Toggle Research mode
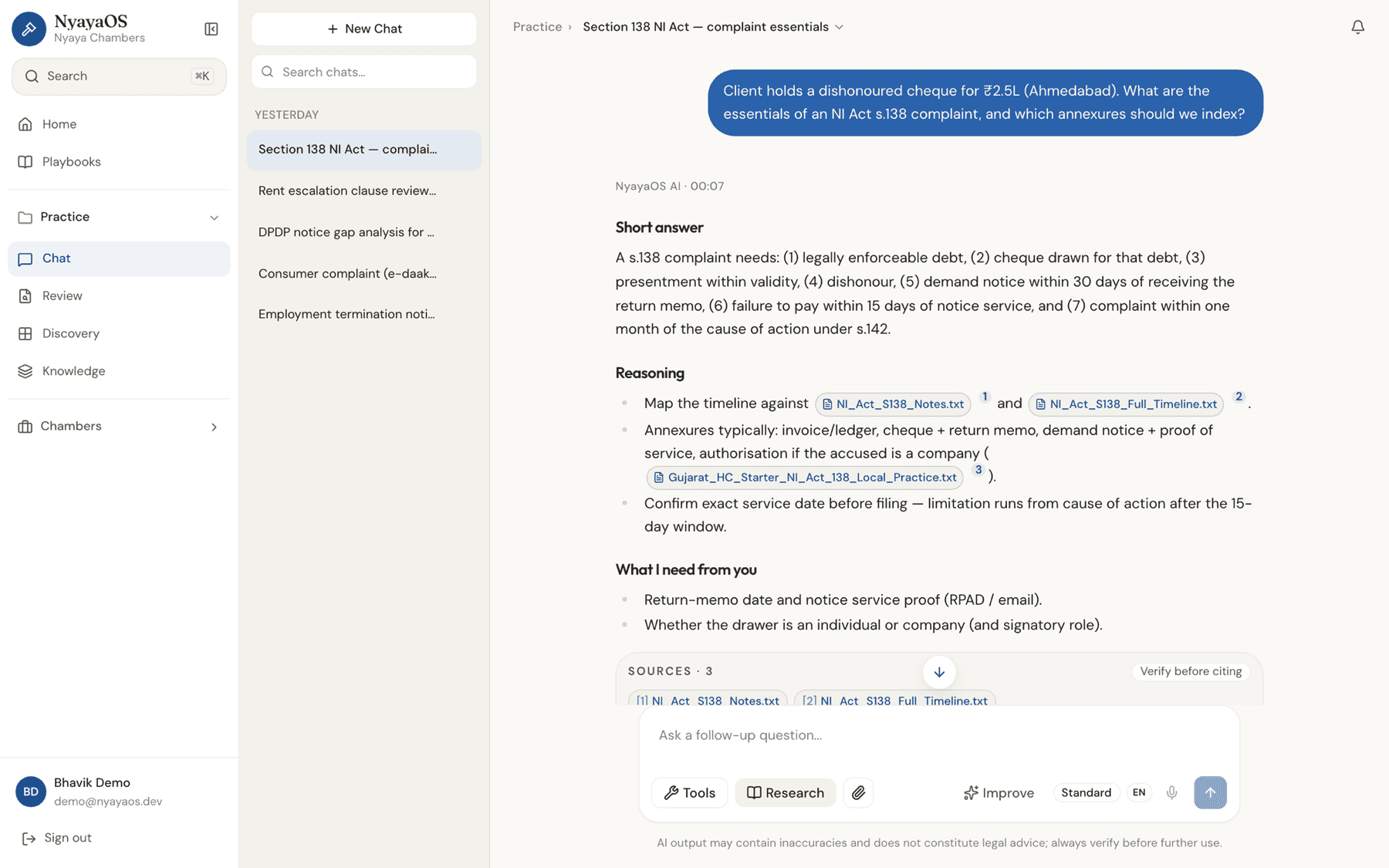1389x868 pixels. (785, 792)
